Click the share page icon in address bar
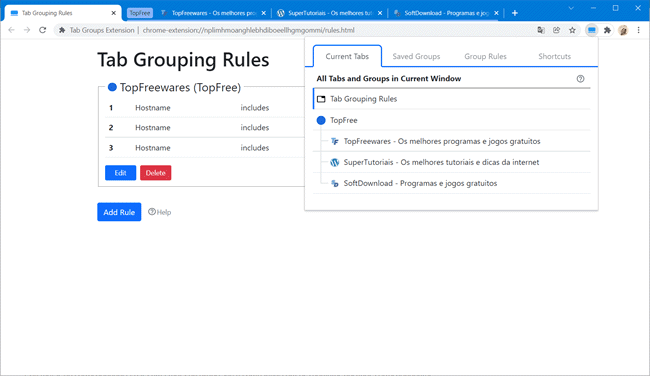The height and width of the screenshot is (376, 650). pos(557,30)
